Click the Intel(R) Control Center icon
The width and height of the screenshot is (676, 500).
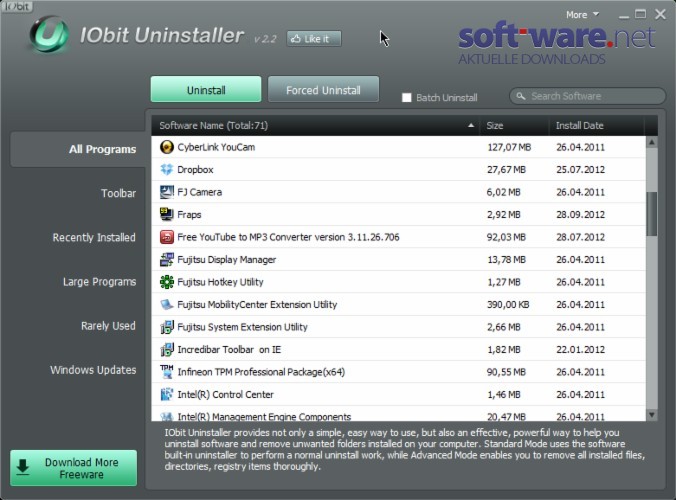point(166,394)
